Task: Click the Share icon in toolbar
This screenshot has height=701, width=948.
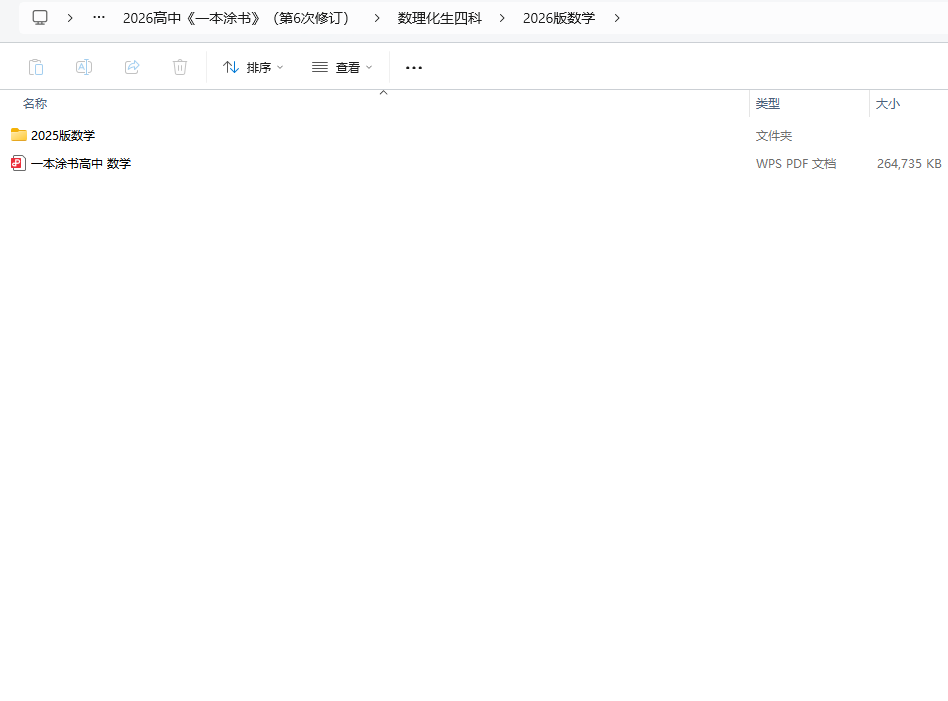Action: [132, 67]
